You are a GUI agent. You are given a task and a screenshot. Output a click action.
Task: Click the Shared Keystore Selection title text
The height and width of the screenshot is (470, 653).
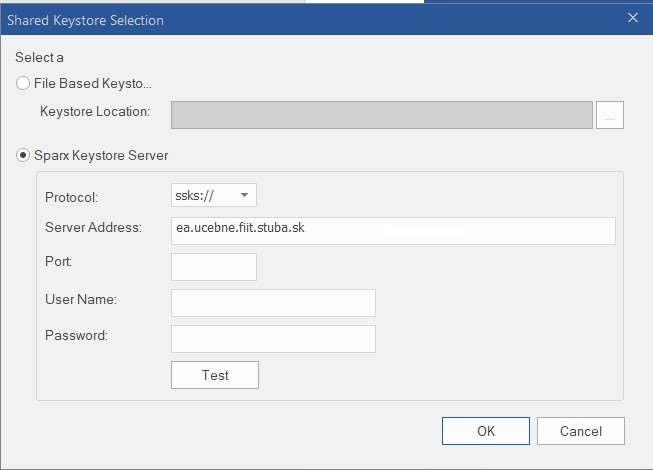[x=85, y=20]
